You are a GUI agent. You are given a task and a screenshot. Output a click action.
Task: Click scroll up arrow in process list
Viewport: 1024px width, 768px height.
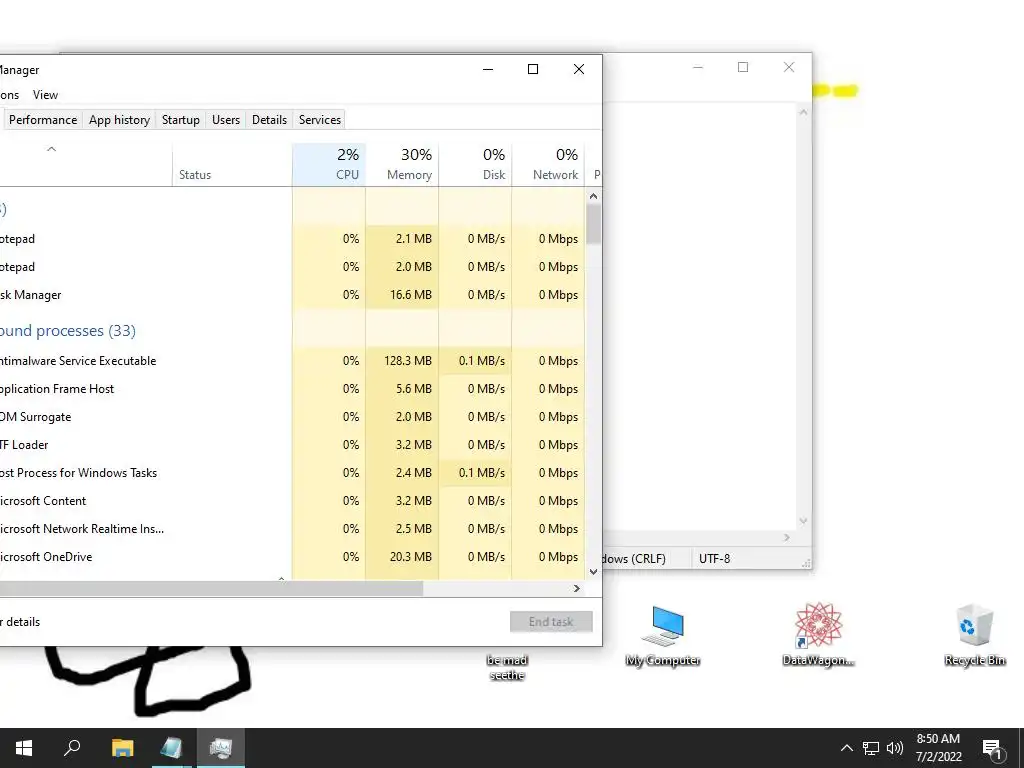coord(594,196)
